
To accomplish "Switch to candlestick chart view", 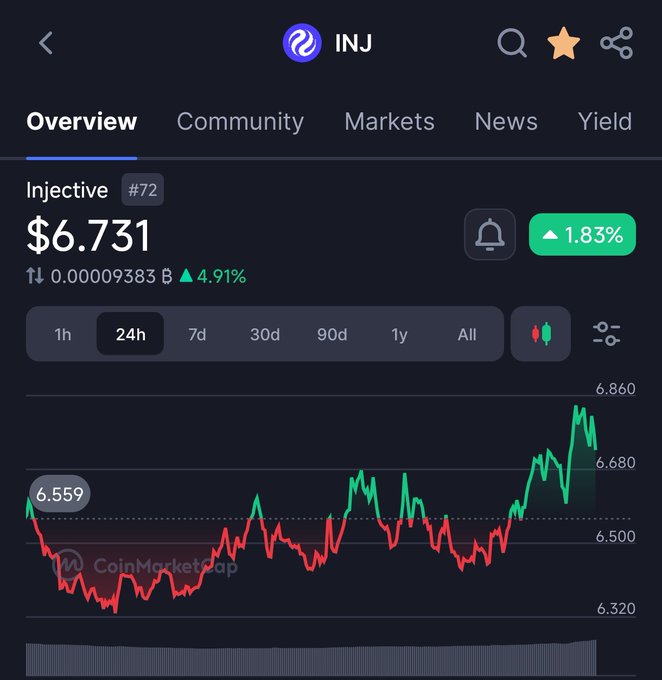I will click(541, 334).
